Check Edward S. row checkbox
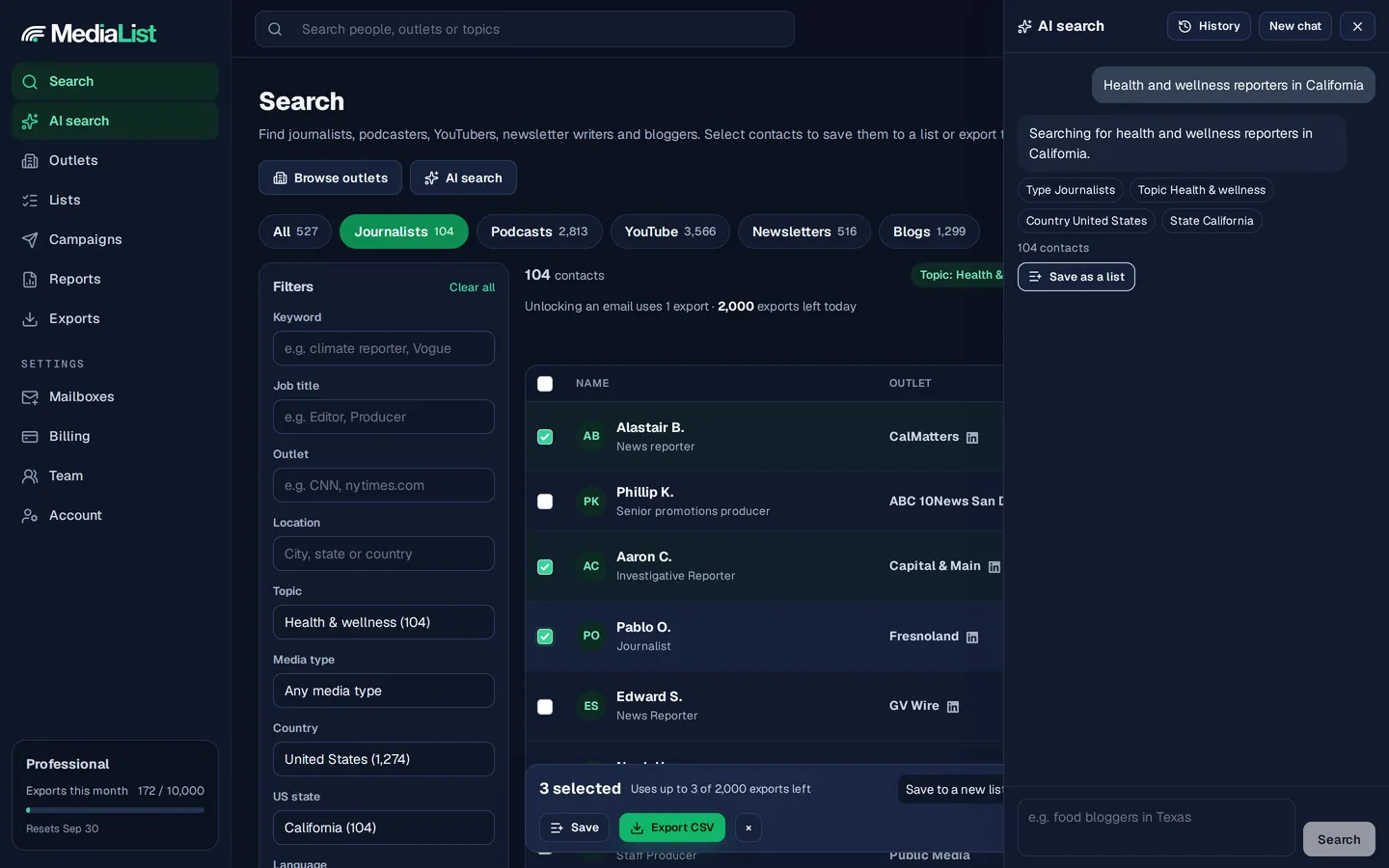The image size is (1389, 868). 545,707
